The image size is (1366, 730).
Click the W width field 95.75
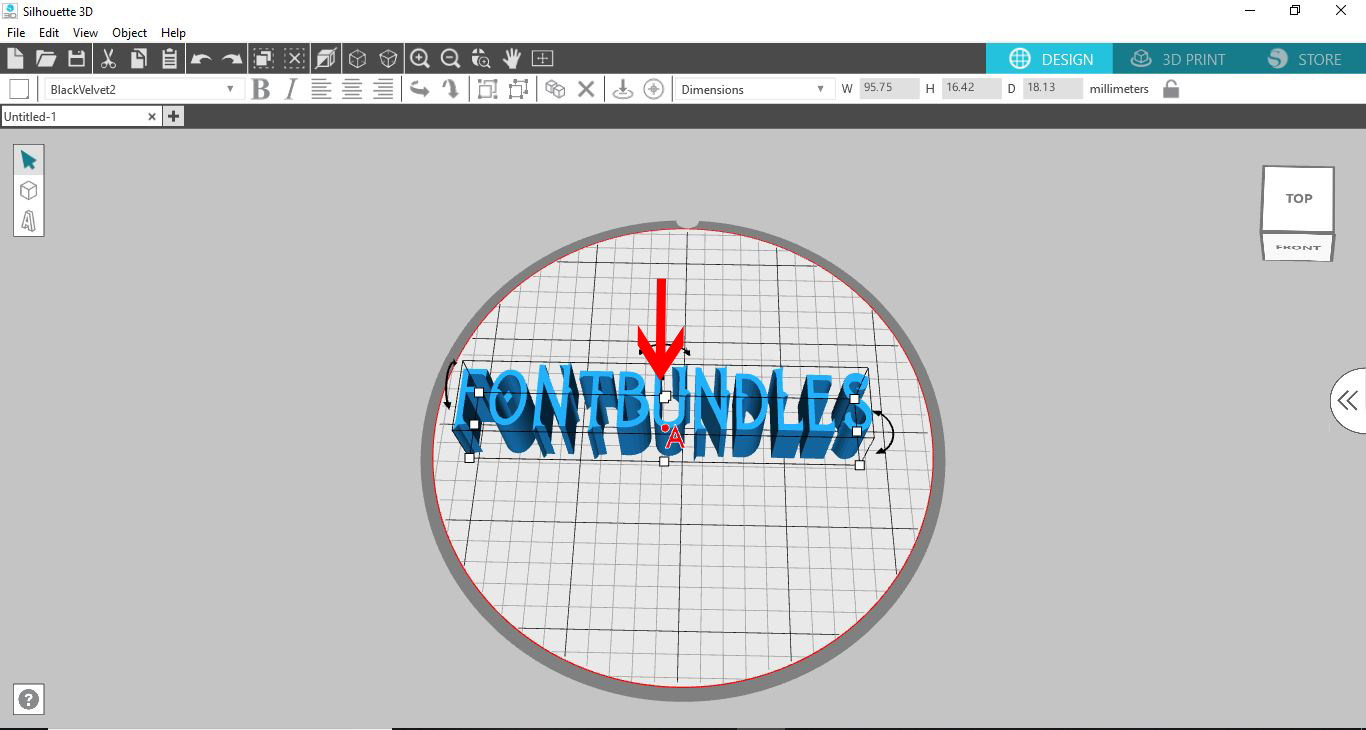click(889, 88)
